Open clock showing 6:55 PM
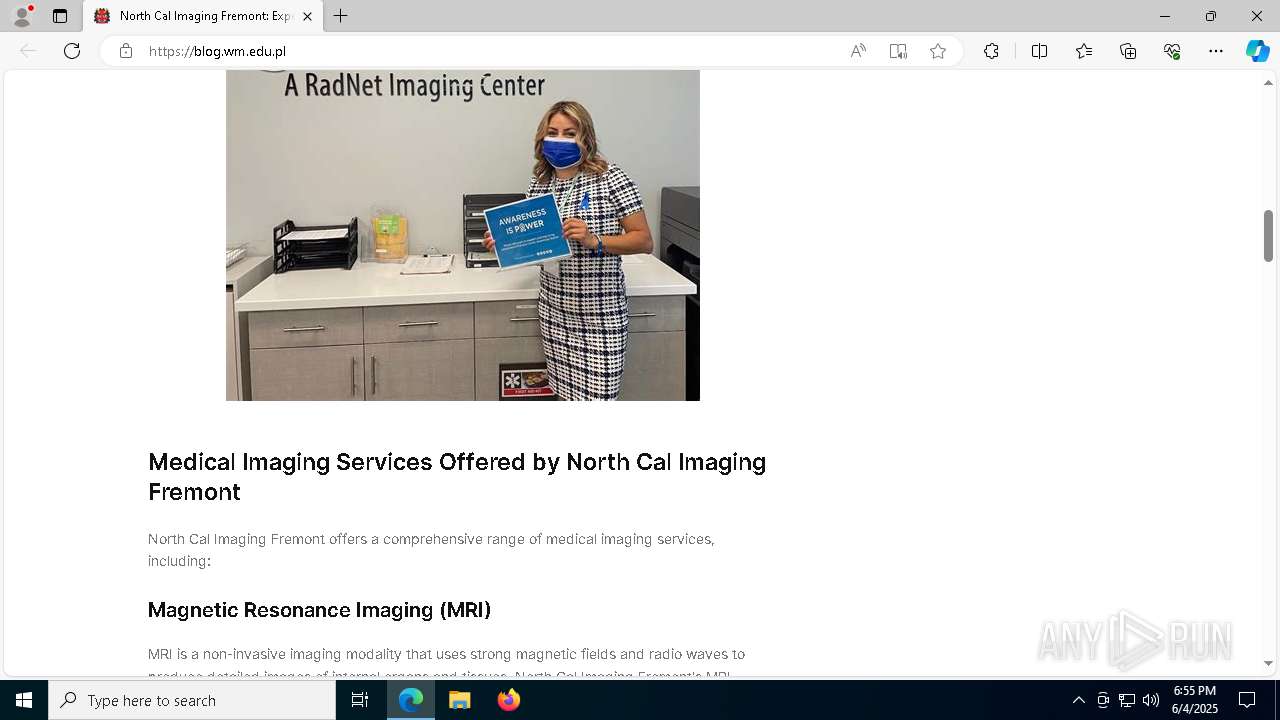The width and height of the screenshot is (1280, 720). [1195, 700]
